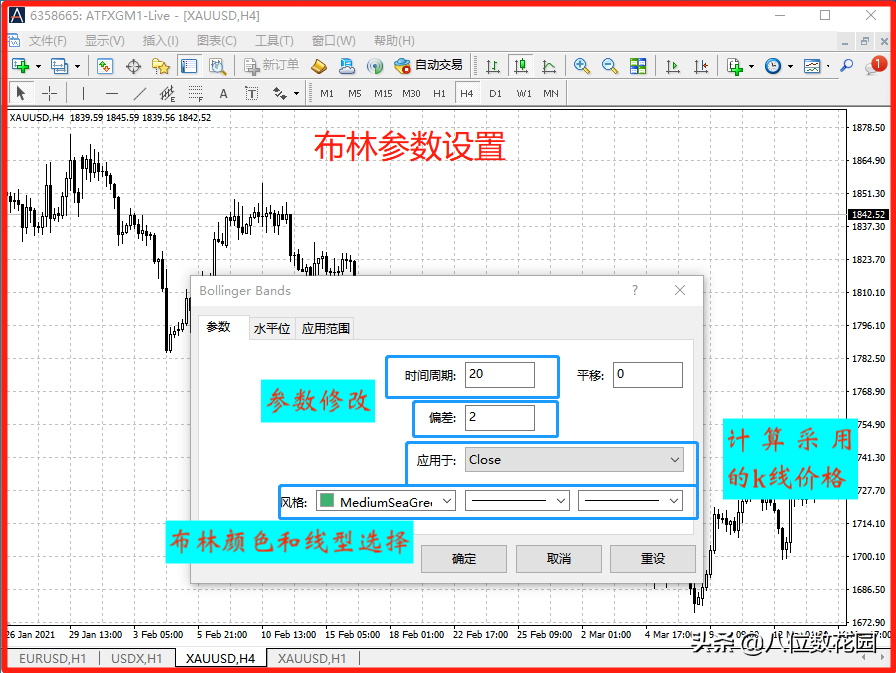Viewport: 896px width, 673px height.
Task: Open the 帮助(H) menu
Action: (394, 41)
